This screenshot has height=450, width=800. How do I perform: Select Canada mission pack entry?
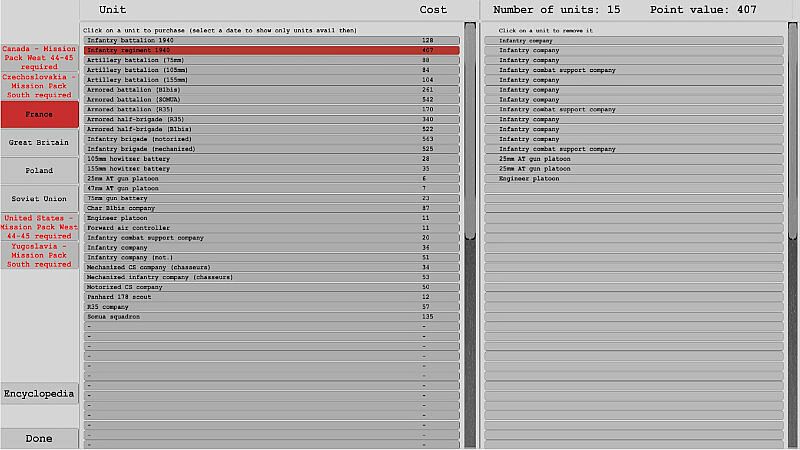[x=39, y=58]
